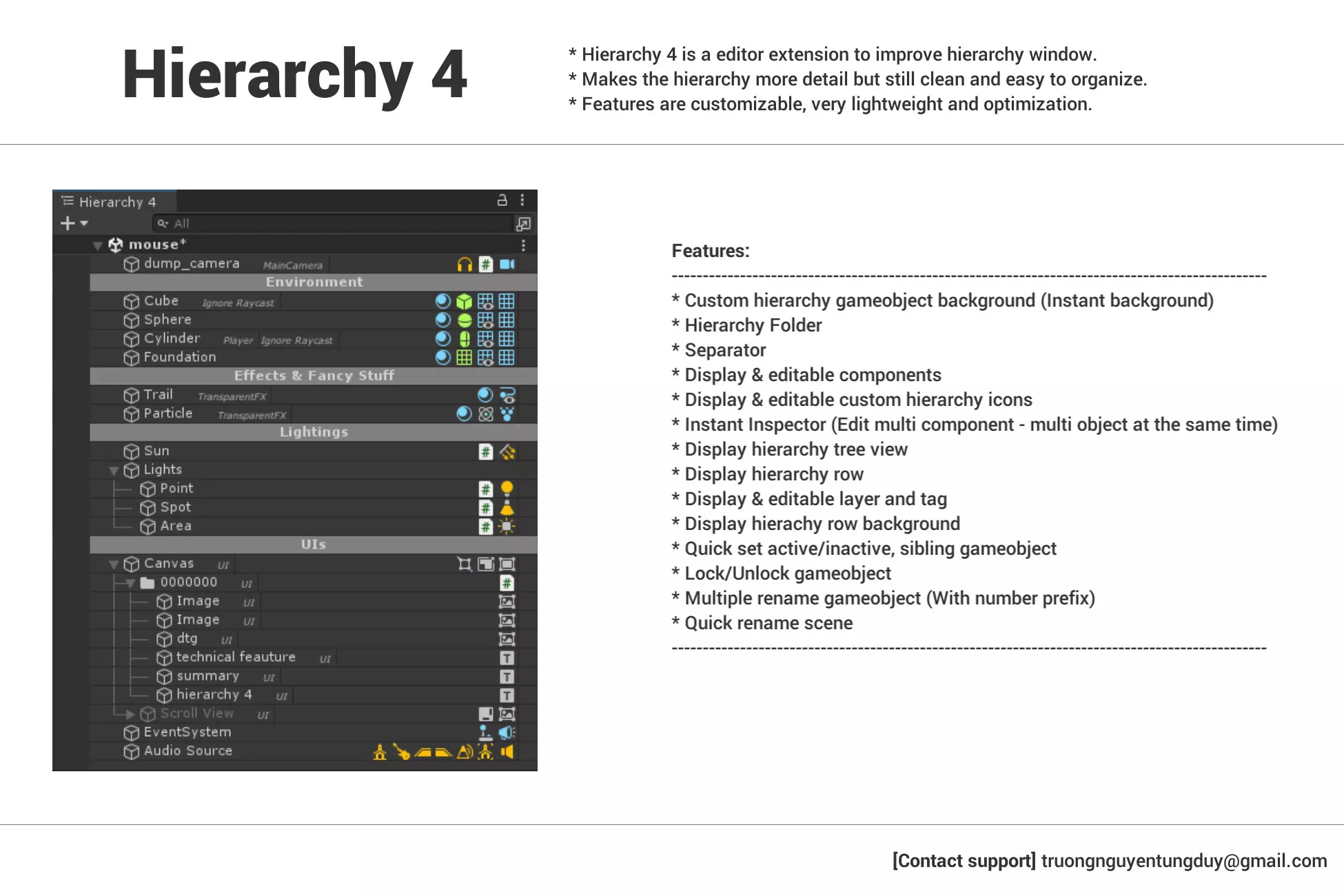Click the folder icon beside 0000000

tap(147, 583)
